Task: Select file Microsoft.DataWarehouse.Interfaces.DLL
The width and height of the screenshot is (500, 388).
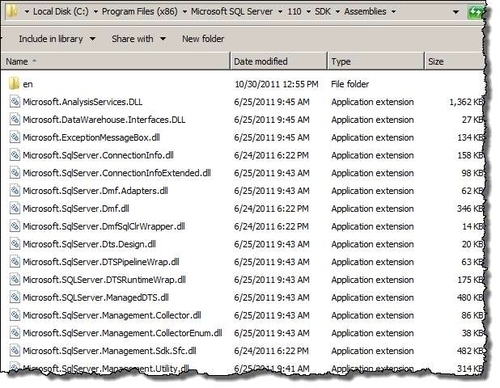Action: point(104,119)
